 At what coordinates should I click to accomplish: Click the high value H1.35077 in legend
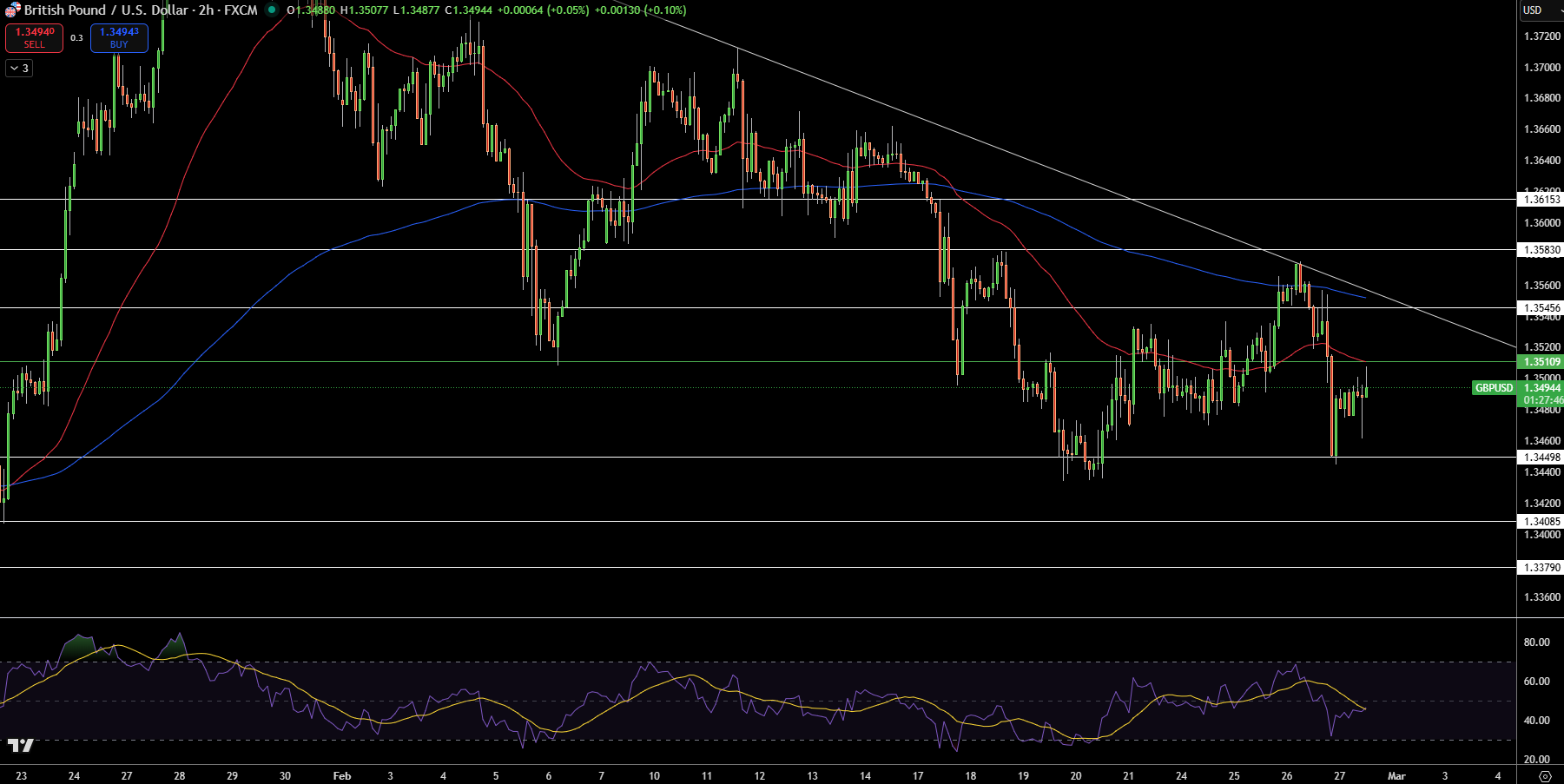[364, 10]
